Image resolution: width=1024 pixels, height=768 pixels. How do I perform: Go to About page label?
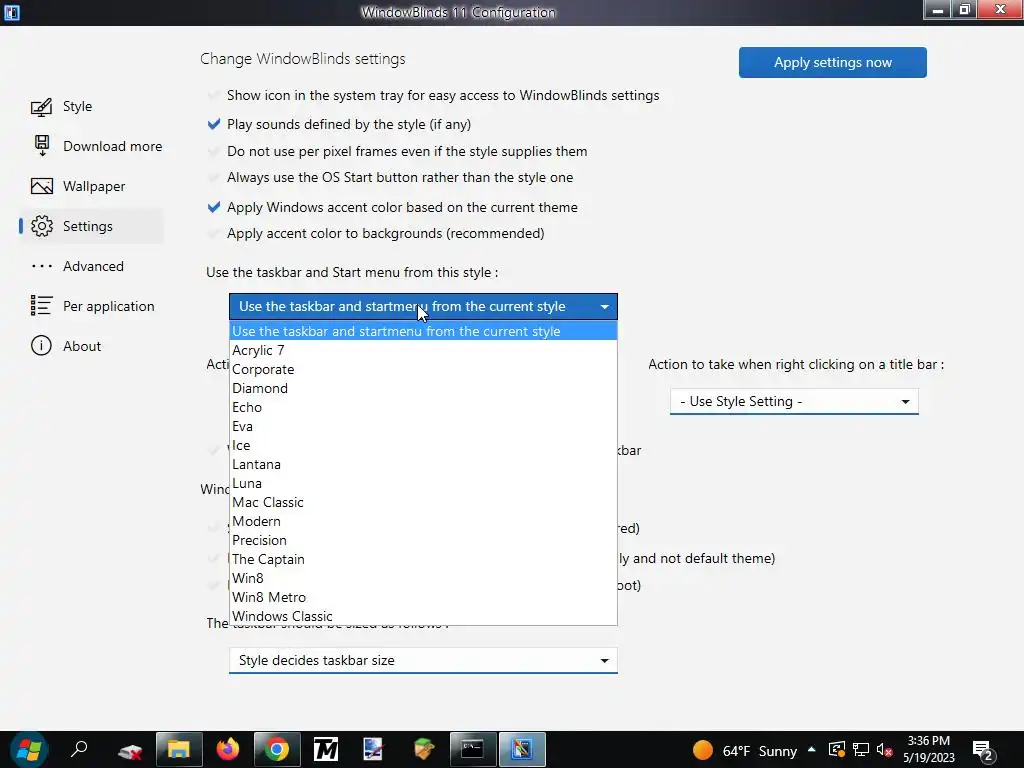(x=82, y=346)
